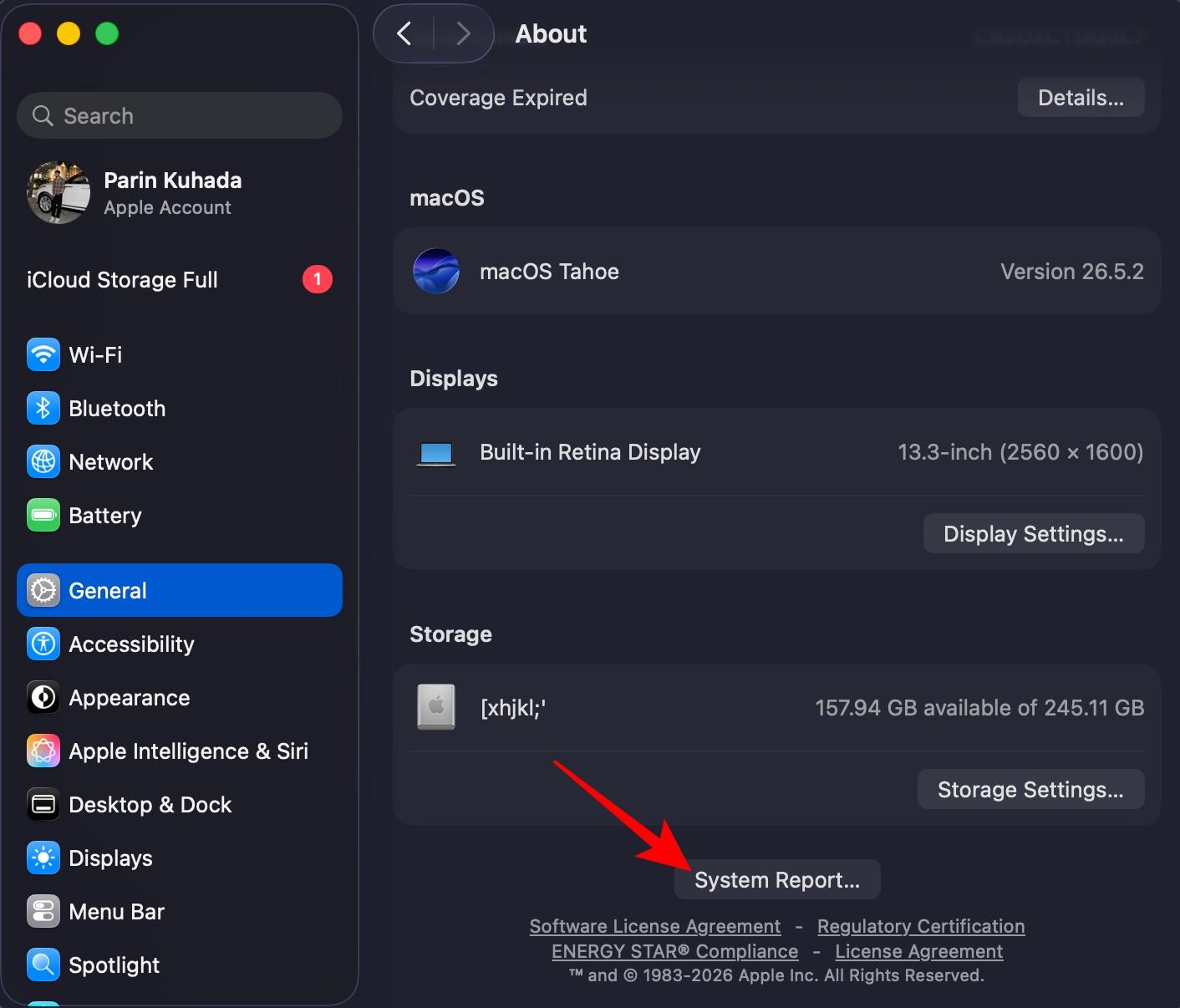Click the search magnifier icon
The image size is (1180, 1008).
pos(43,115)
